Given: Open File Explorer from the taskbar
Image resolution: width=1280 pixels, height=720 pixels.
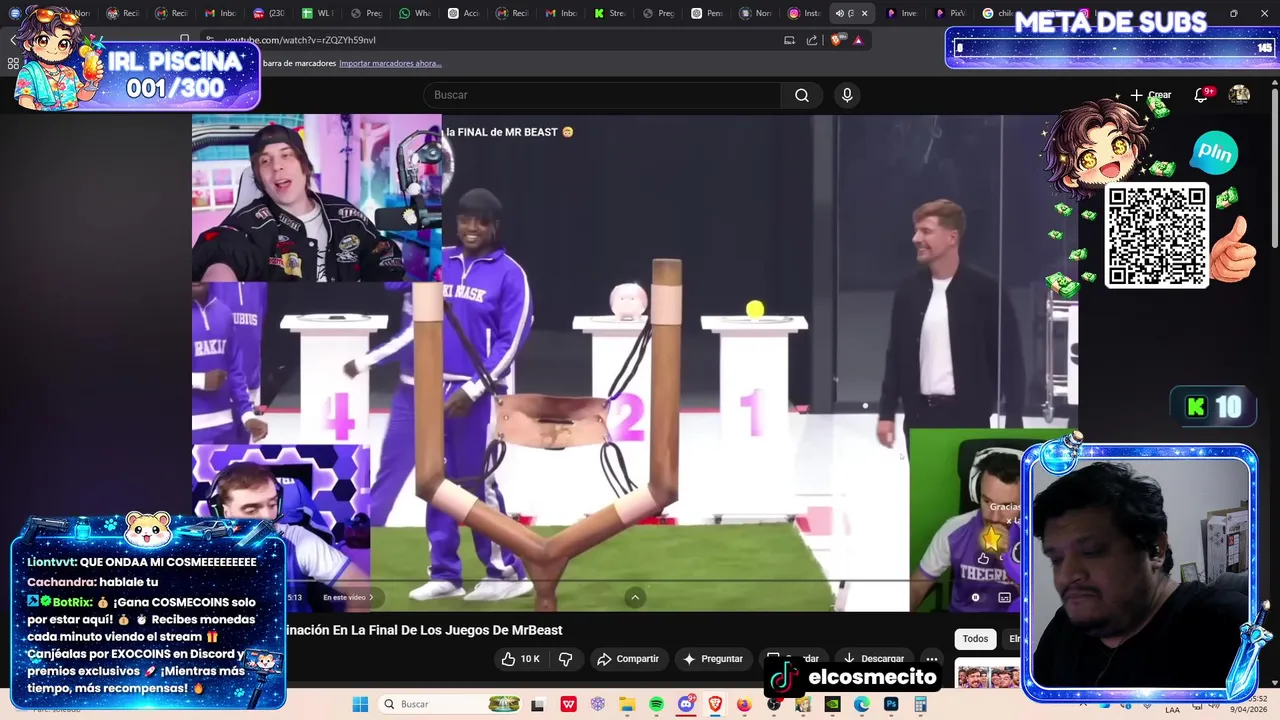Looking at the screenshot, I should point(627,704).
